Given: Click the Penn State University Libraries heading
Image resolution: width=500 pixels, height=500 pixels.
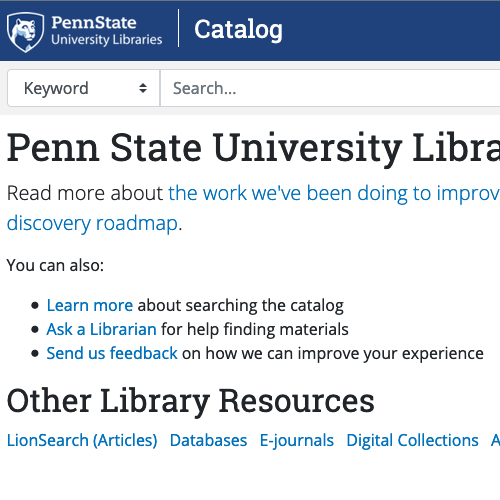Looking at the screenshot, I should pyautogui.click(x=253, y=148).
